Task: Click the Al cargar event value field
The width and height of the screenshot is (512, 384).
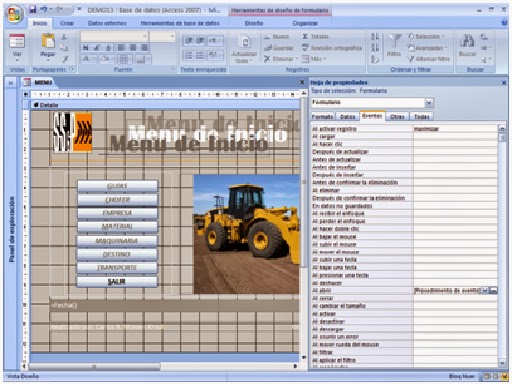Action: tap(455, 136)
